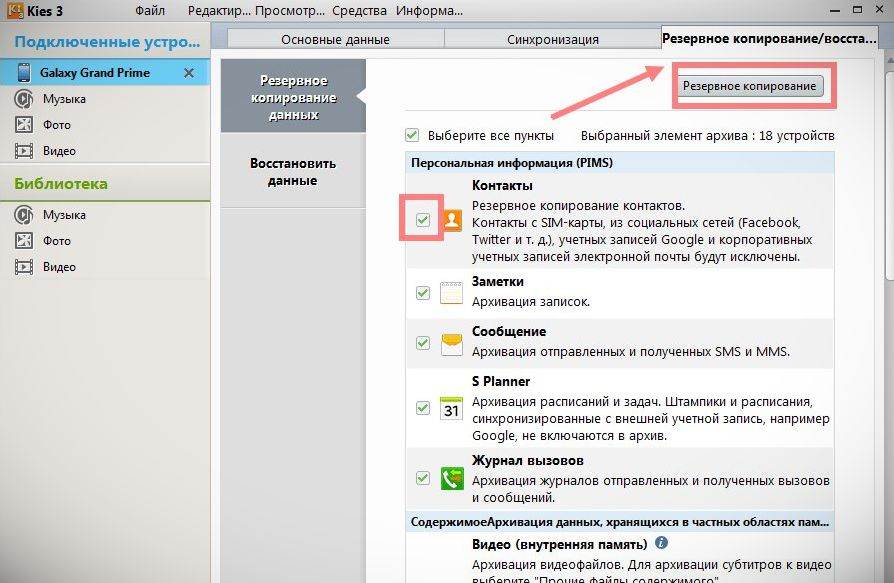Image resolution: width=894 pixels, height=583 pixels.
Task: Select Восстановить данные in side panel
Action: (x=292, y=172)
